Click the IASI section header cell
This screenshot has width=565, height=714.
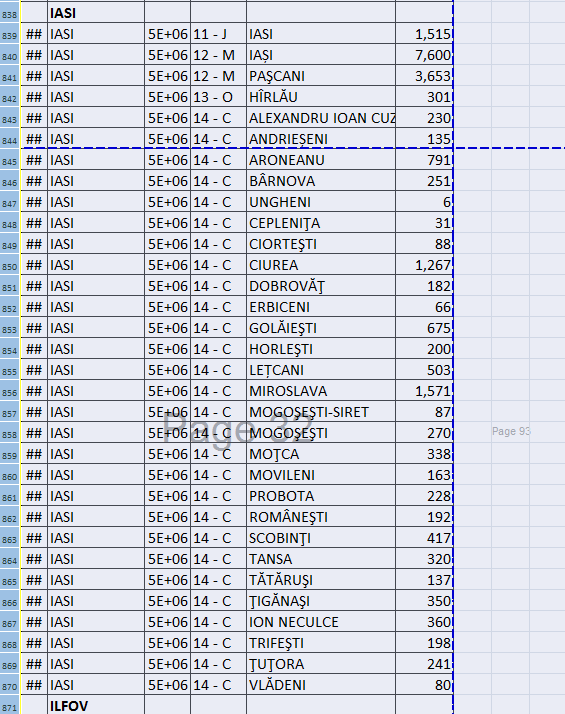(x=96, y=13)
